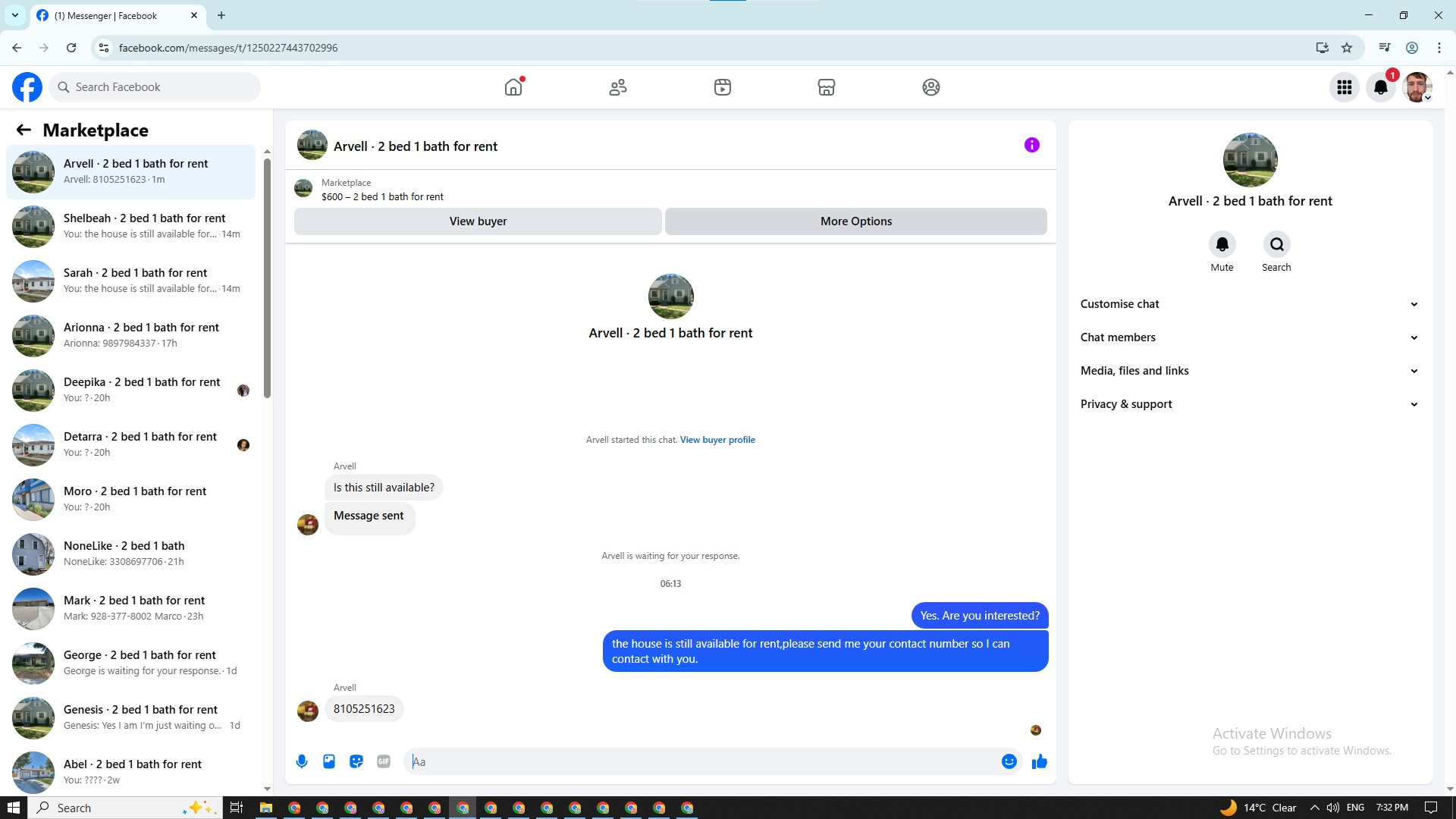Click the voice clip microphone icon
The width and height of the screenshot is (1456, 819).
[302, 761]
